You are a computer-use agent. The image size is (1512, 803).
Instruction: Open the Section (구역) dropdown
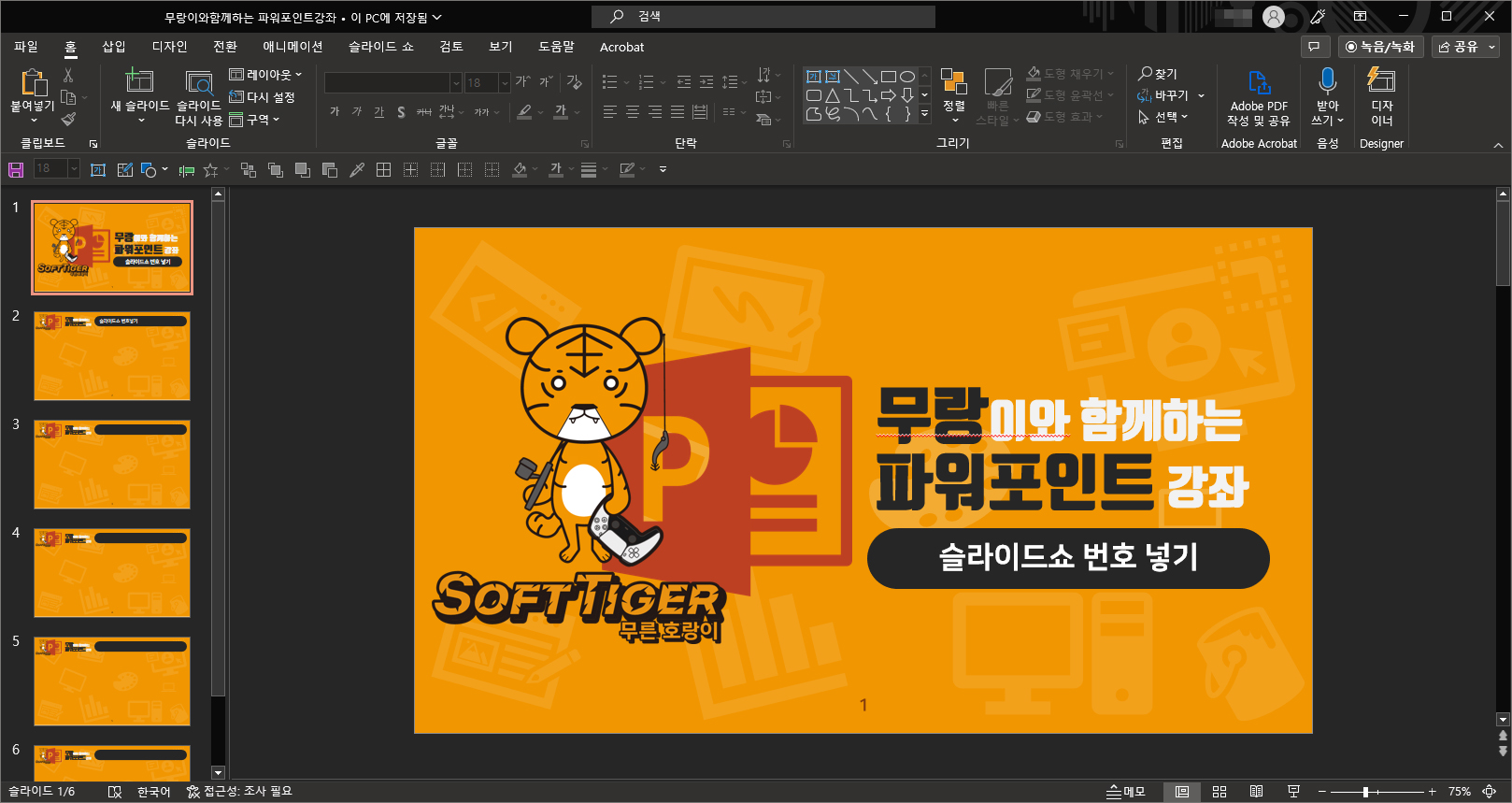tap(255, 120)
